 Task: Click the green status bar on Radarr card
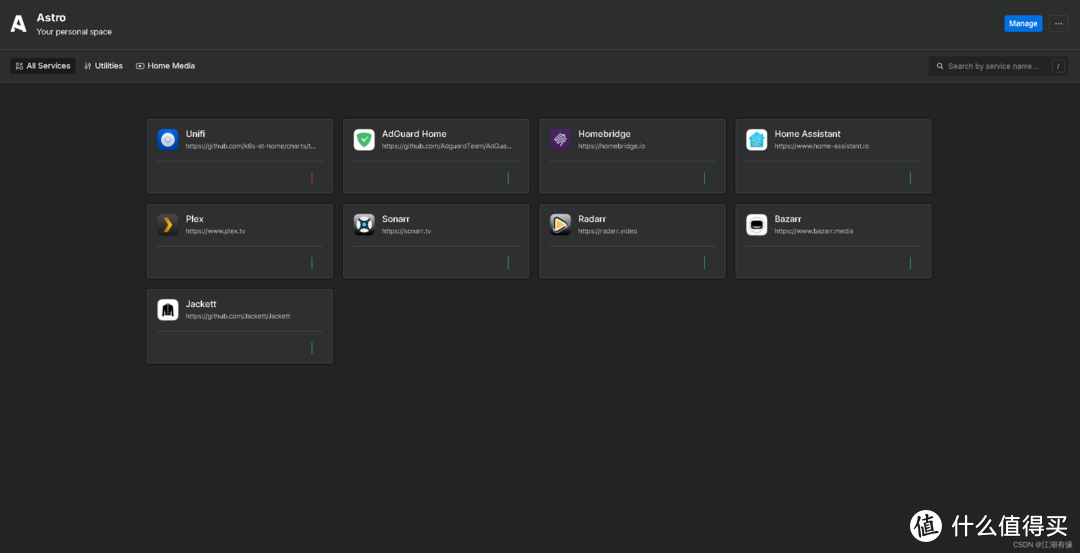point(705,263)
